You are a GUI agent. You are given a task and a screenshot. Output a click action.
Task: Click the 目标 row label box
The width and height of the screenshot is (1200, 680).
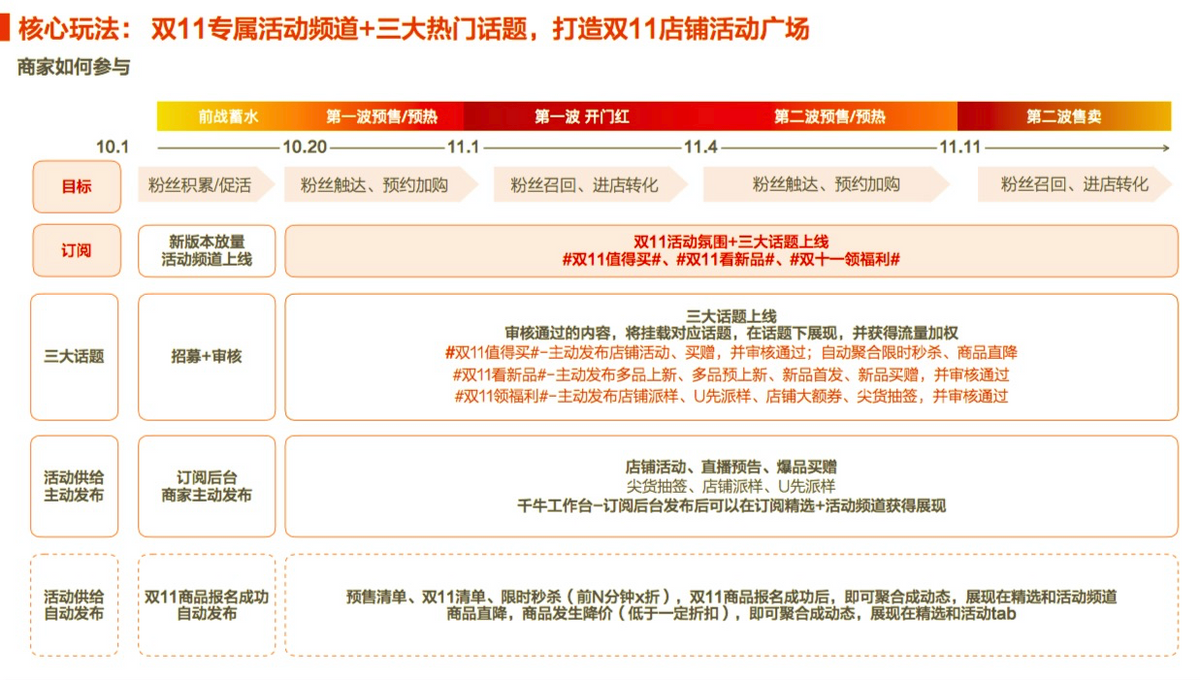click(x=77, y=187)
